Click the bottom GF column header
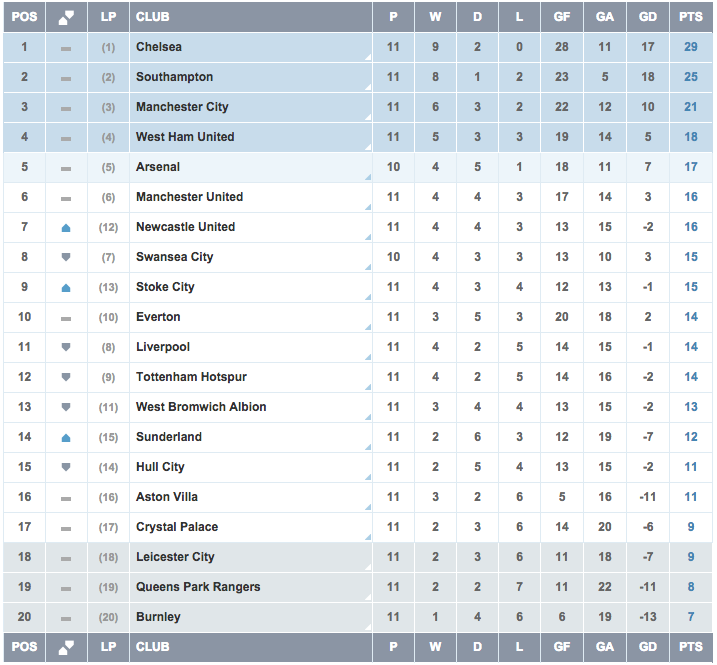The image size is (717, 665). click(x=562, y=647)
